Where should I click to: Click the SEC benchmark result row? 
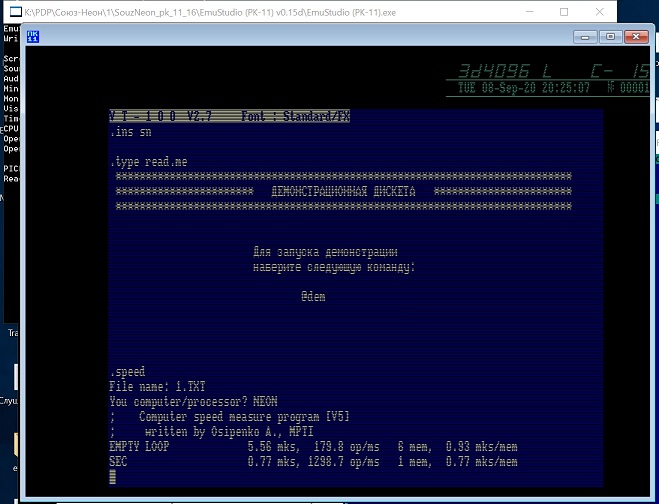(313, 462)
